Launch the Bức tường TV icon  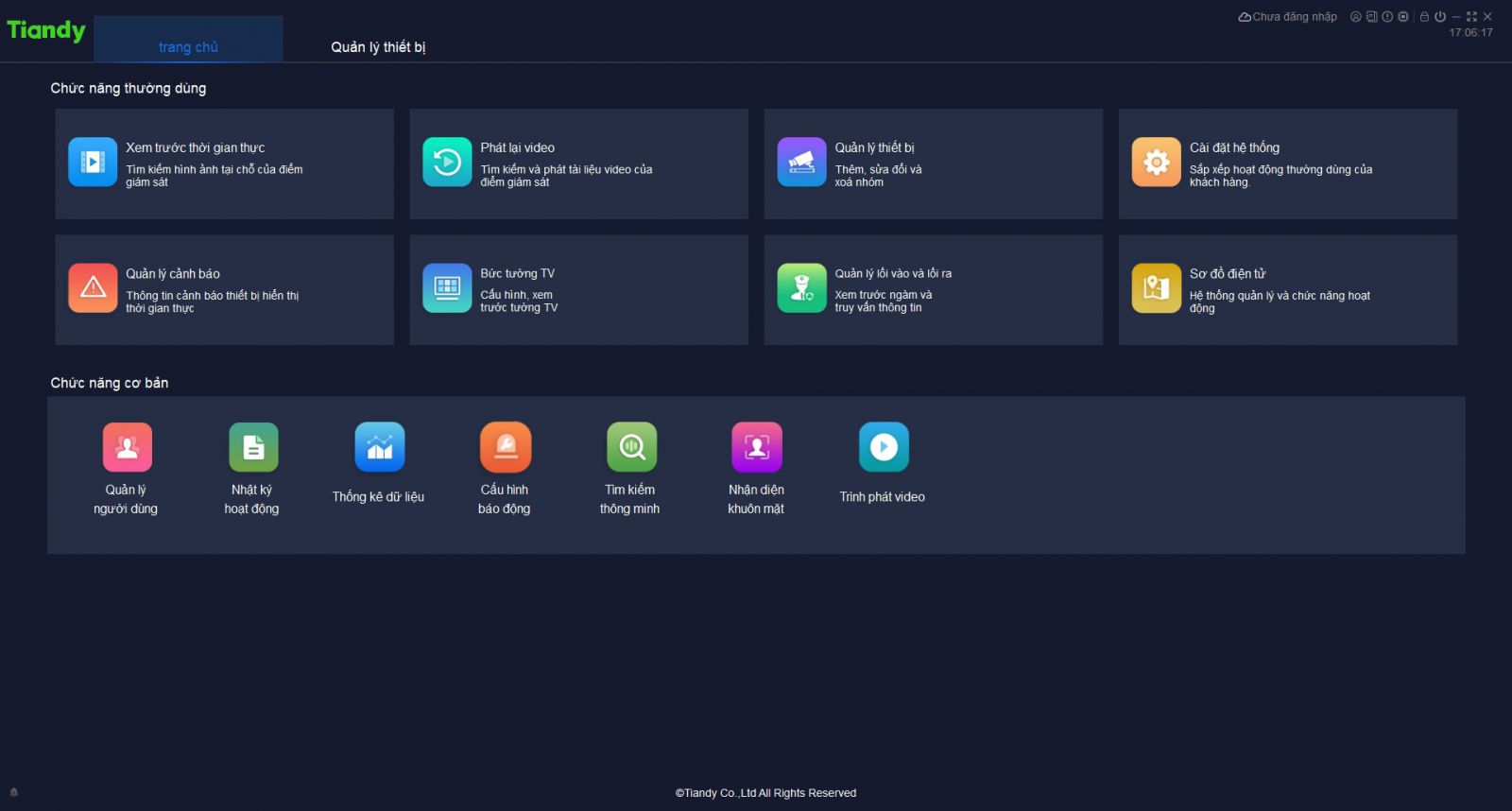pos(447,287)
